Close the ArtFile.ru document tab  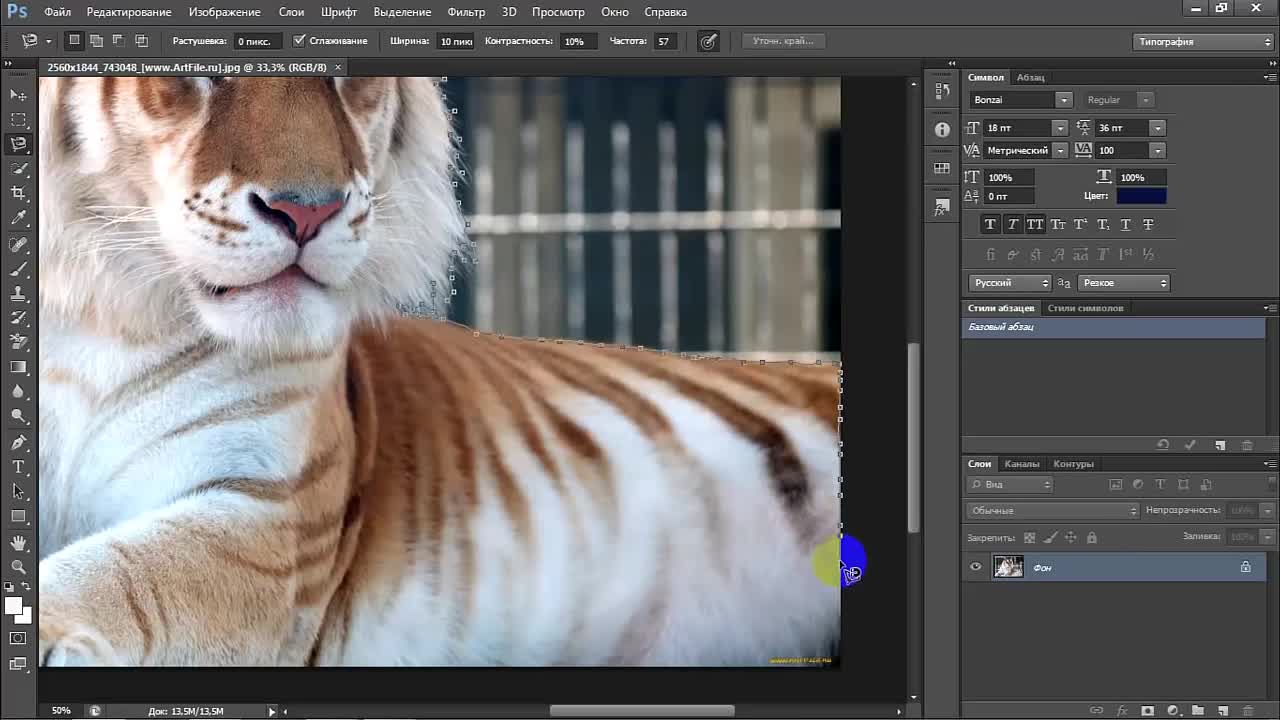click(x=338, y=67)
